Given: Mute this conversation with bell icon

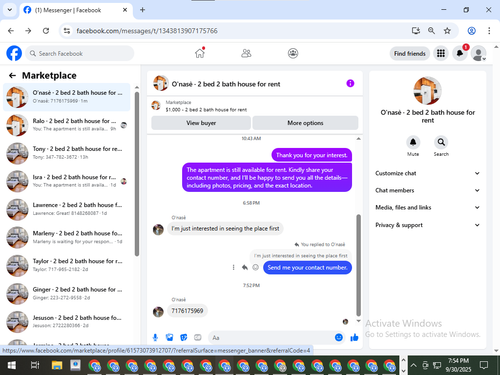Looking at the screenshot, I should click(413, 142).
